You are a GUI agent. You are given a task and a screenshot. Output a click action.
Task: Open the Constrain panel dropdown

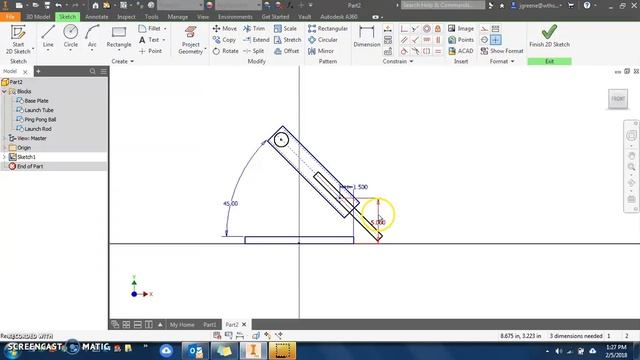(x=398, y=61)
